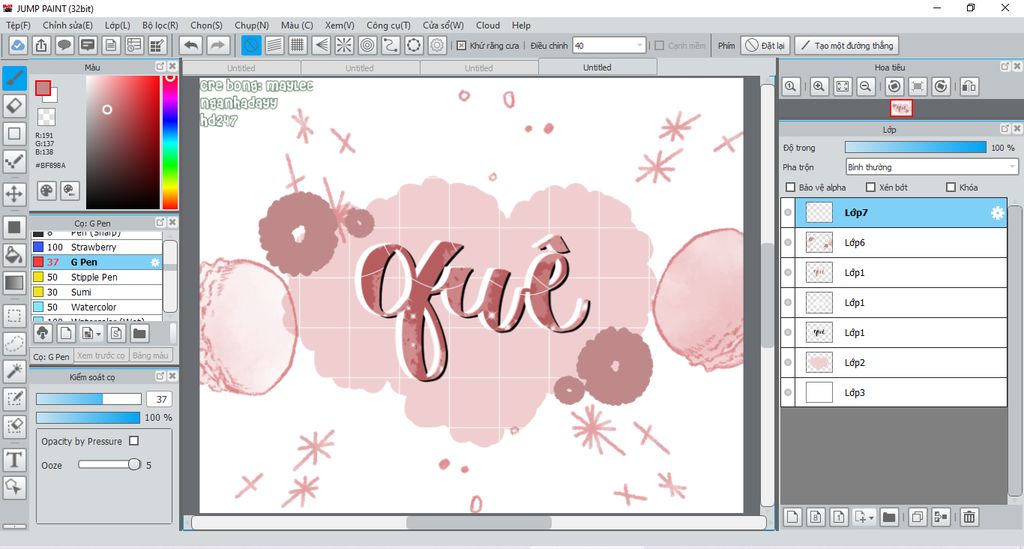The height and width of the screenshot is (549, 1024).
Task: Turn off snap with the blue icon
Action: [x=251, y=46]
